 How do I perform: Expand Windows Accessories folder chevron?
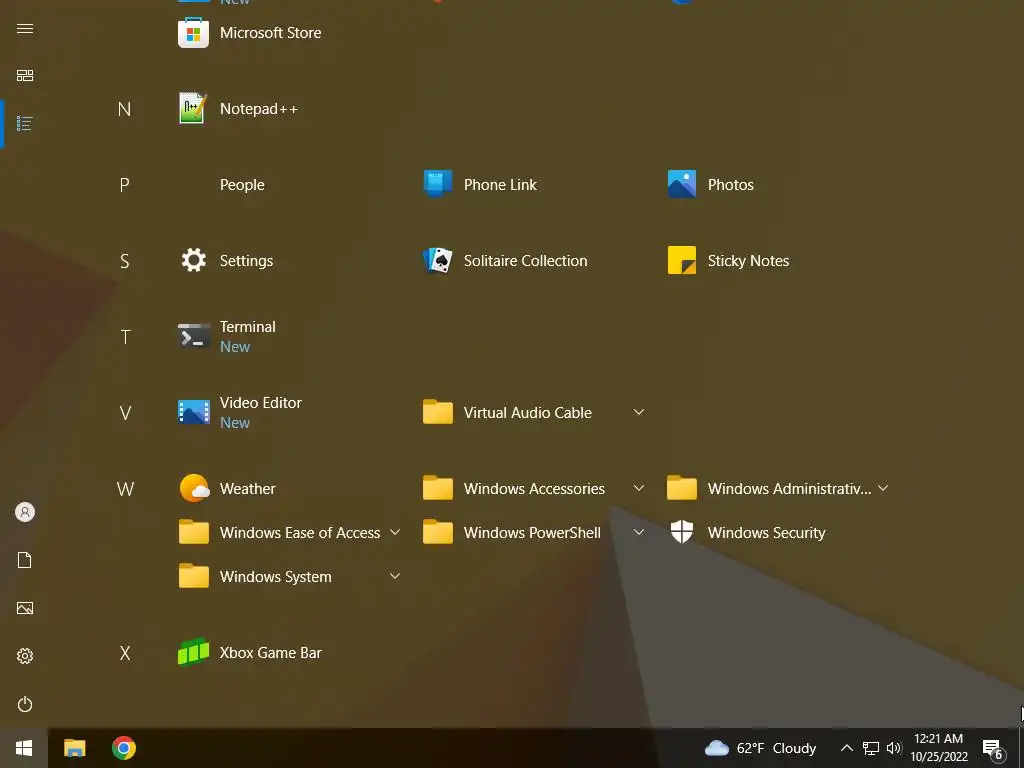639,488
